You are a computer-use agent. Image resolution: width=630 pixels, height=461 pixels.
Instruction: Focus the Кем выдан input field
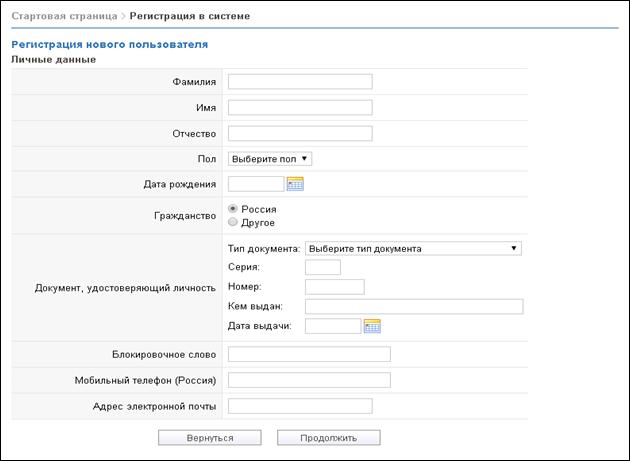[x=414, y=306]
